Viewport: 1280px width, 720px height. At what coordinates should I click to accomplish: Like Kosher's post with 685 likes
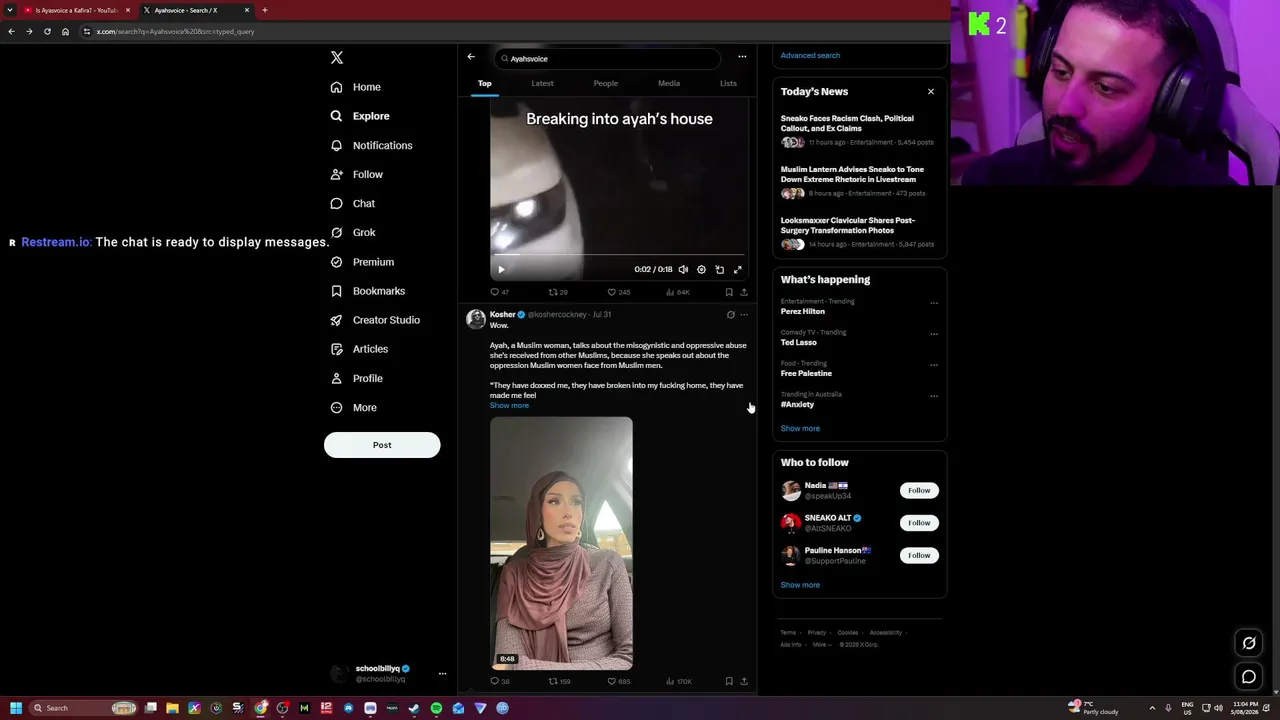619,681
